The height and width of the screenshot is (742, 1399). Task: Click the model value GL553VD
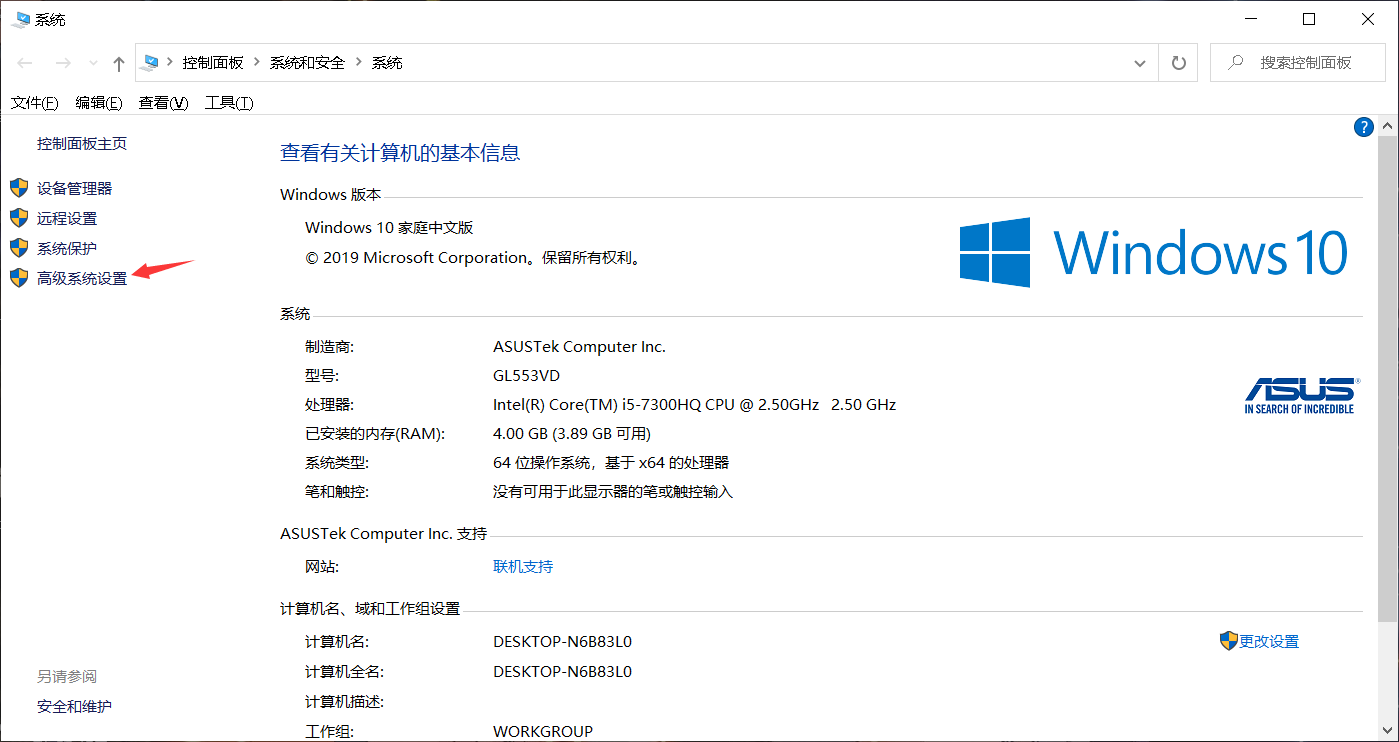click(526, 376)
